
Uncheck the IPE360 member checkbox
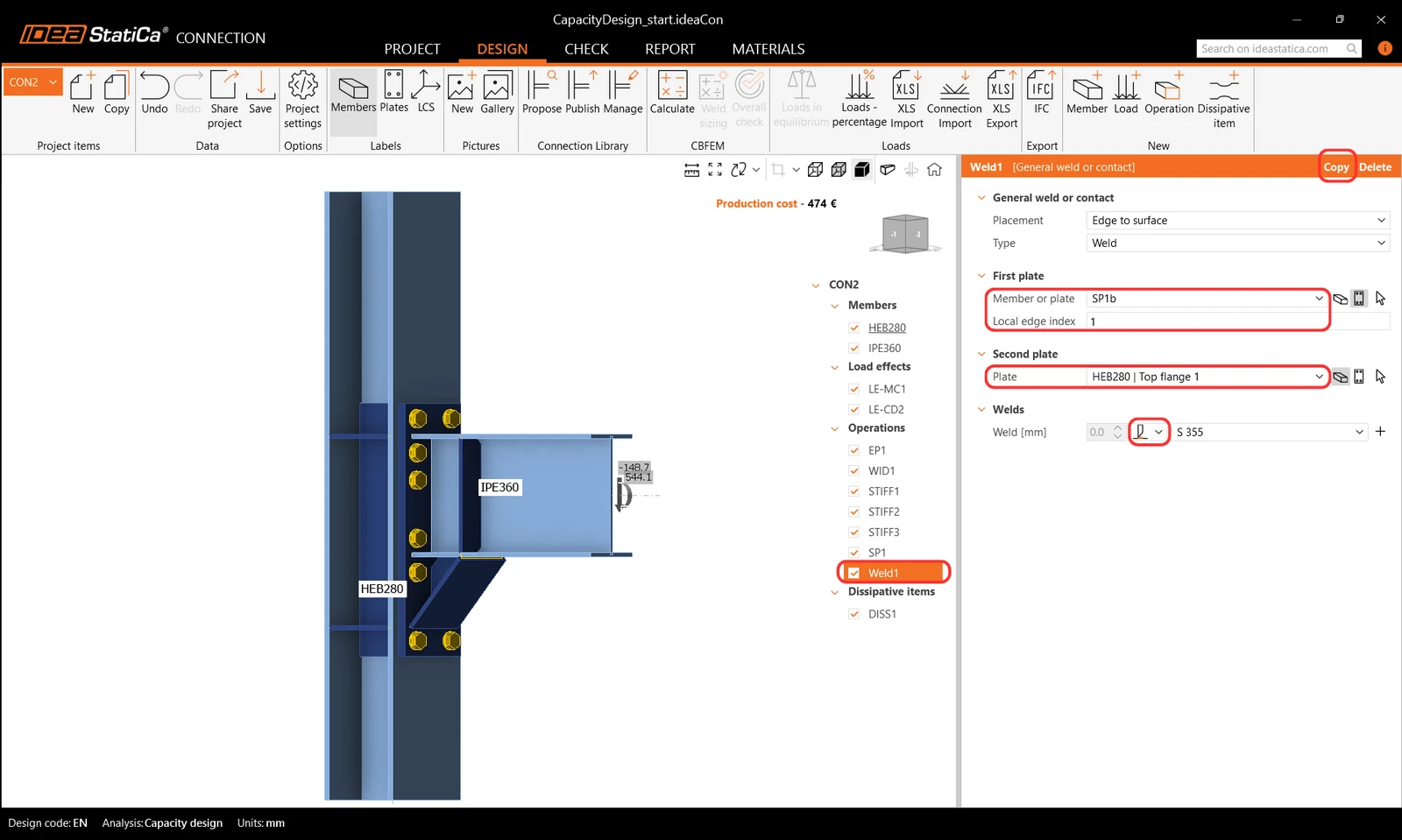click(854, 349)
